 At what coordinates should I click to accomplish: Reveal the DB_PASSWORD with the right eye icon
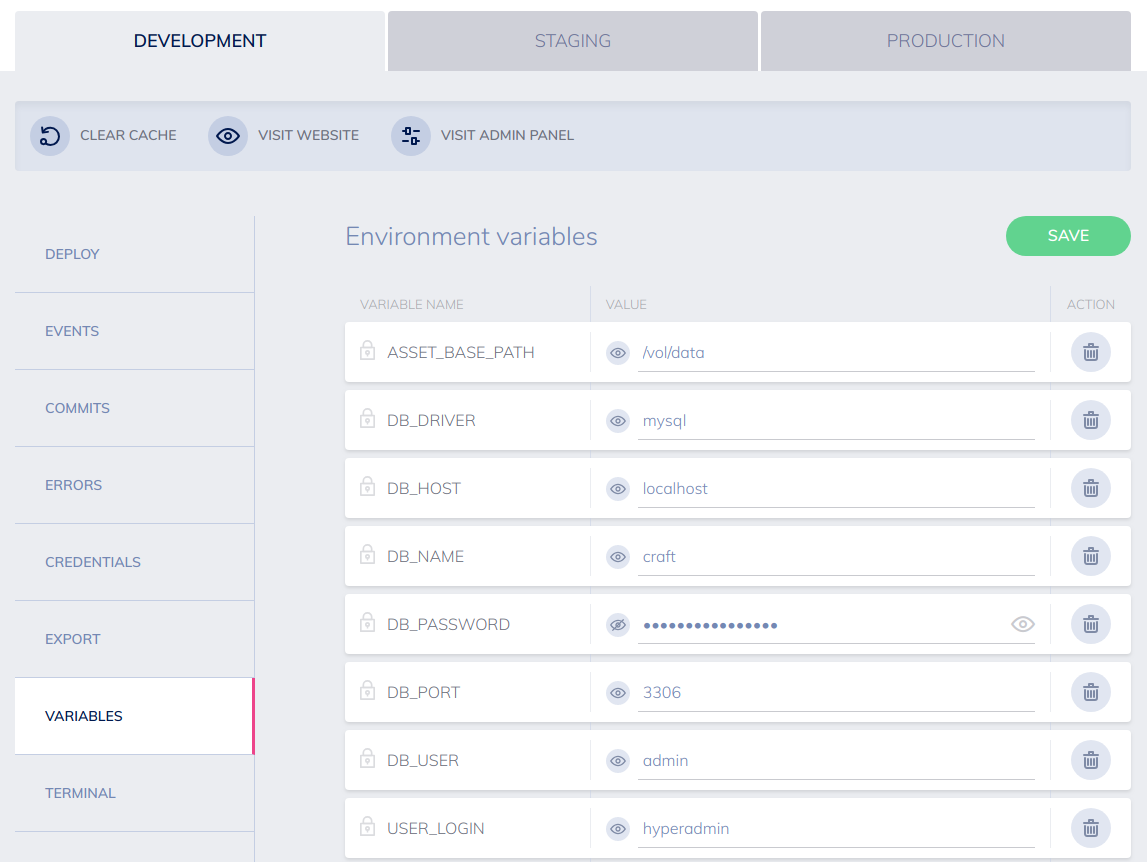click(x=1023, y=624)
